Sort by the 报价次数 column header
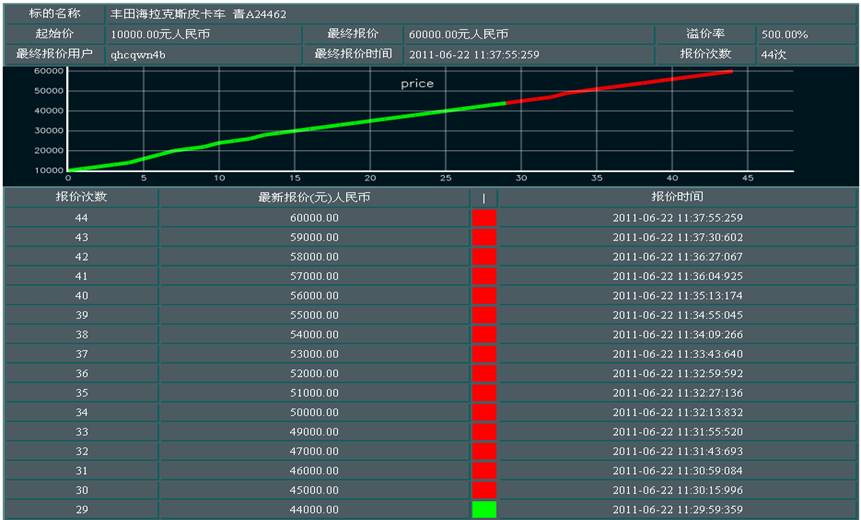861x520 pixels. pyautogui.click(x=81, y=197)
